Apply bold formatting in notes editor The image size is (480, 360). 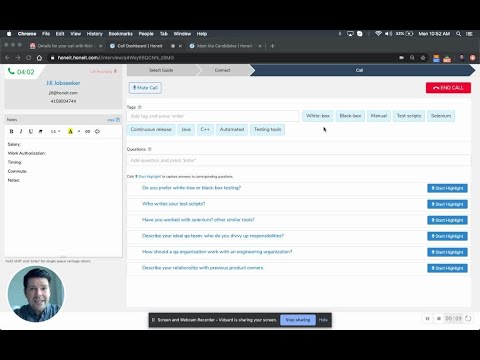(11, 131)
